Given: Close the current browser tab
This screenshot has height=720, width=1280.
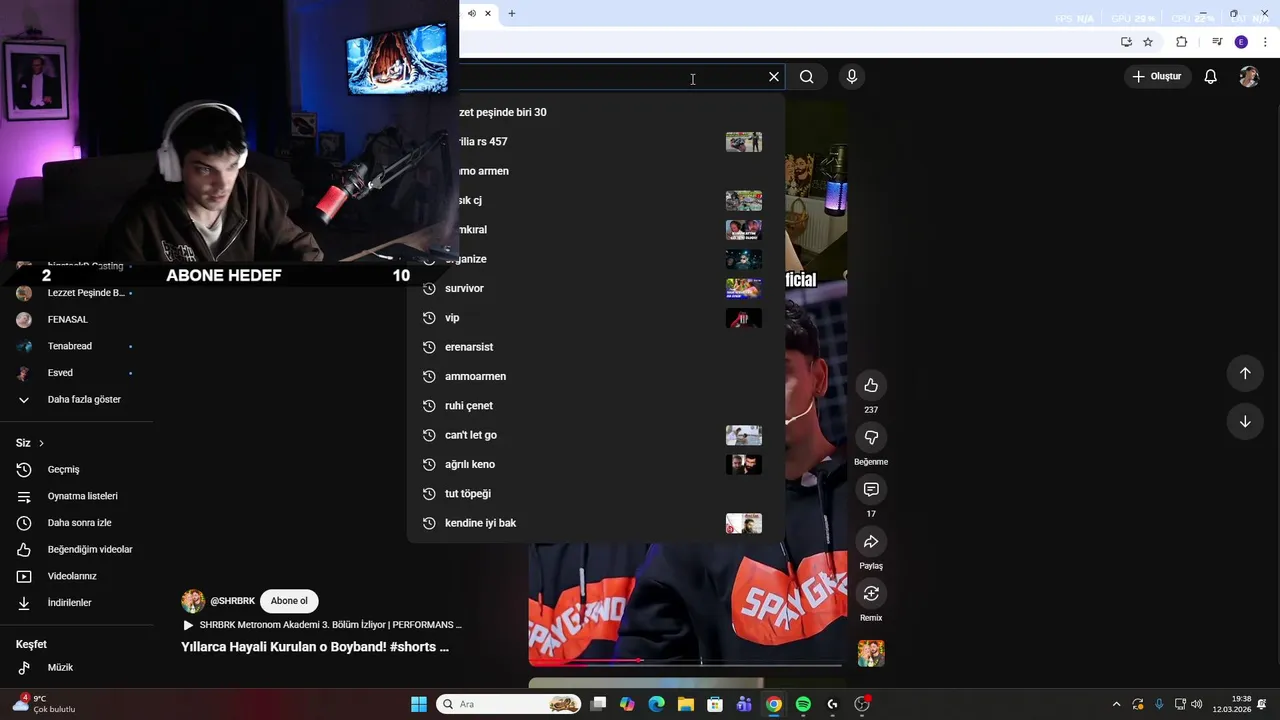Looking at the screenshot, I should click(488, 13).
